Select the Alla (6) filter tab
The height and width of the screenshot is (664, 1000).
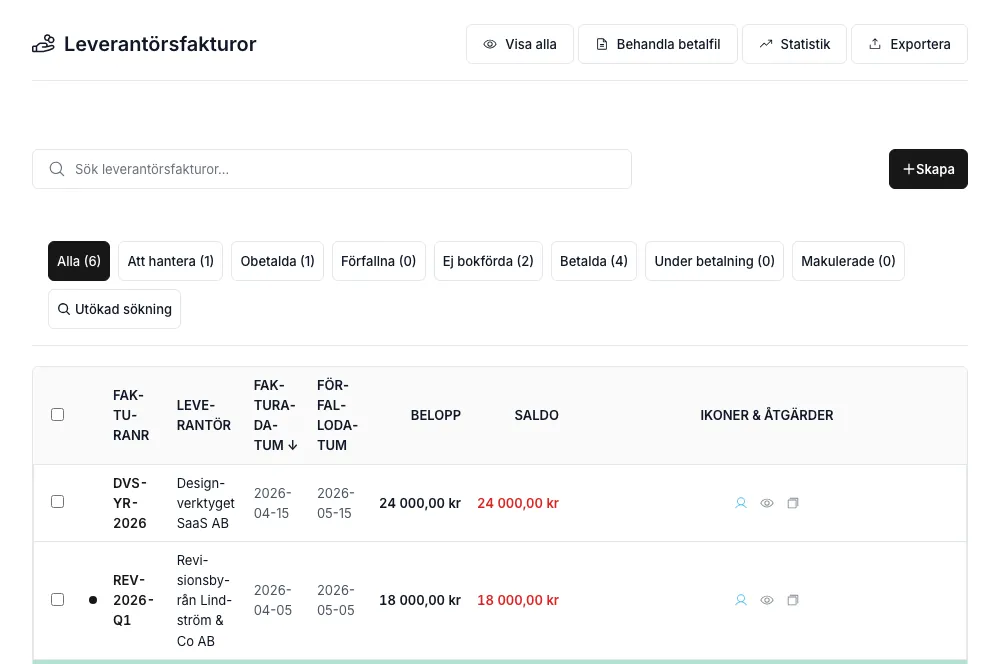click(x=79, y=261)
